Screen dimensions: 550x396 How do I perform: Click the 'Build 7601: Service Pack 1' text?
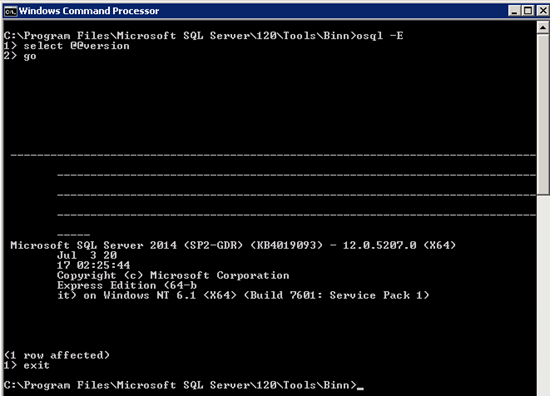coord(336,295)
